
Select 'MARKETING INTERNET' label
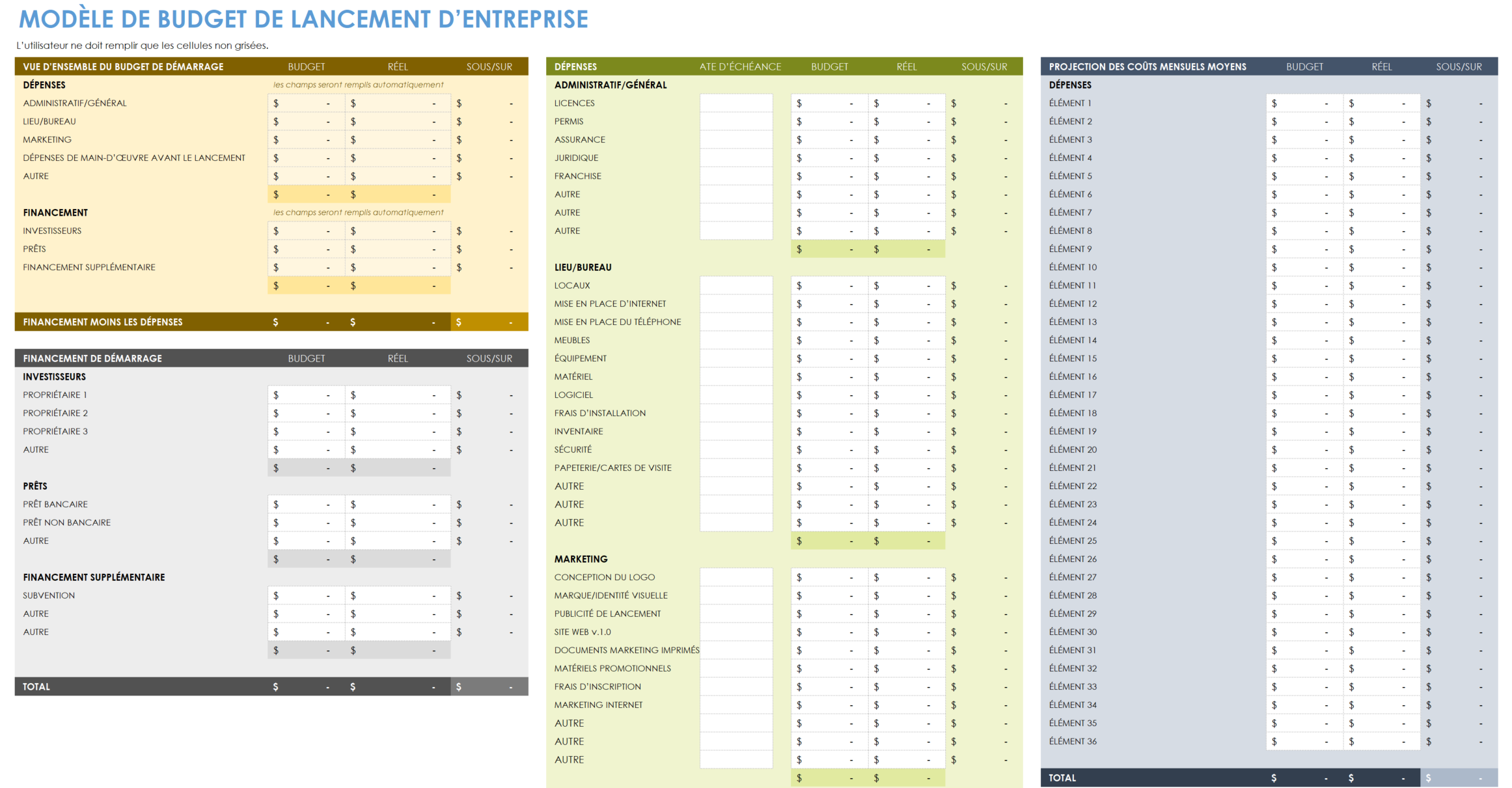click(598, 705)
